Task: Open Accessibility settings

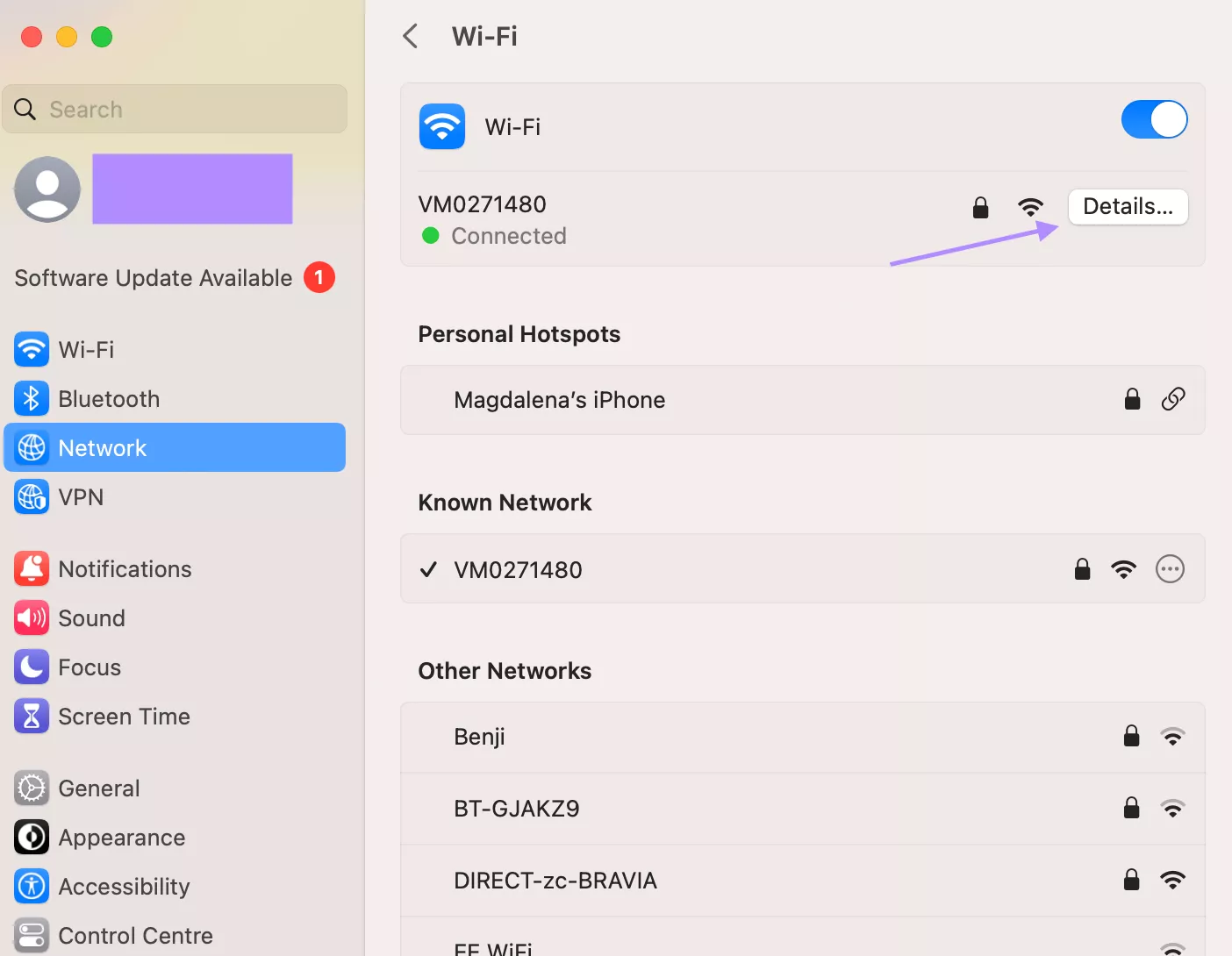Action: pos(124,886)
